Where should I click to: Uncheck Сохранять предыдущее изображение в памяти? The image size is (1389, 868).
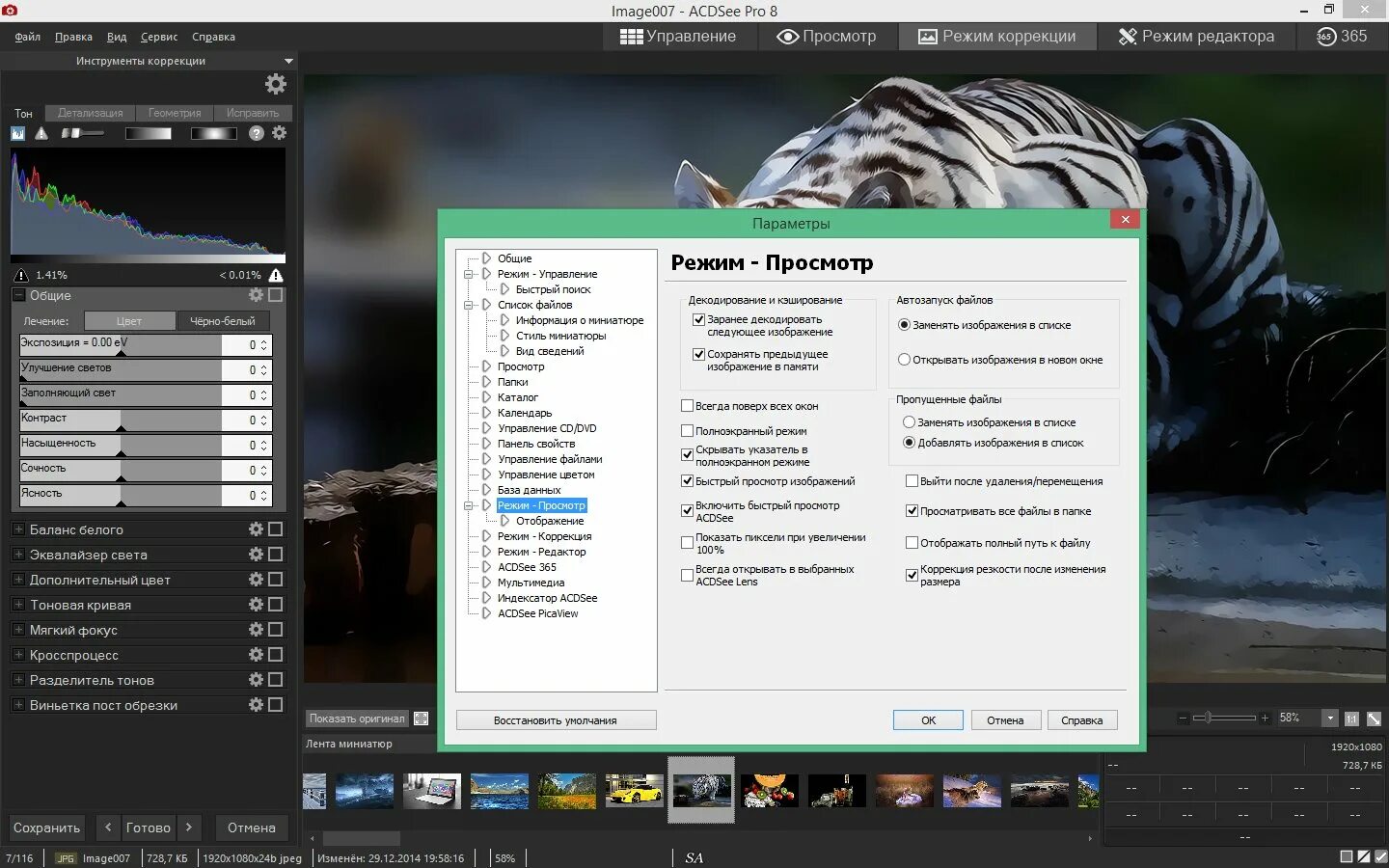pos(698,354)
